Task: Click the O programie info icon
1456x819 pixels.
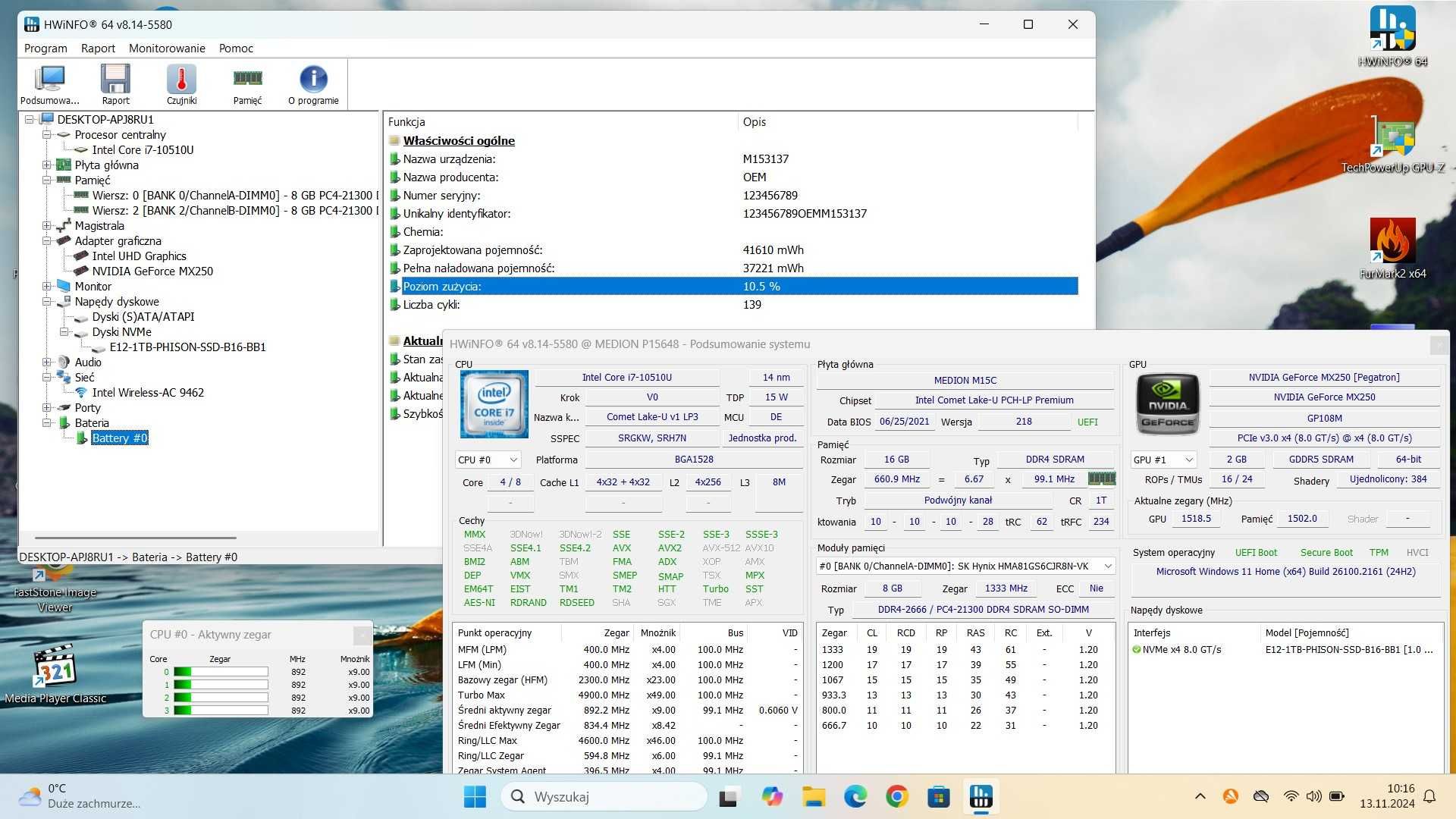Action: point(313,84)
